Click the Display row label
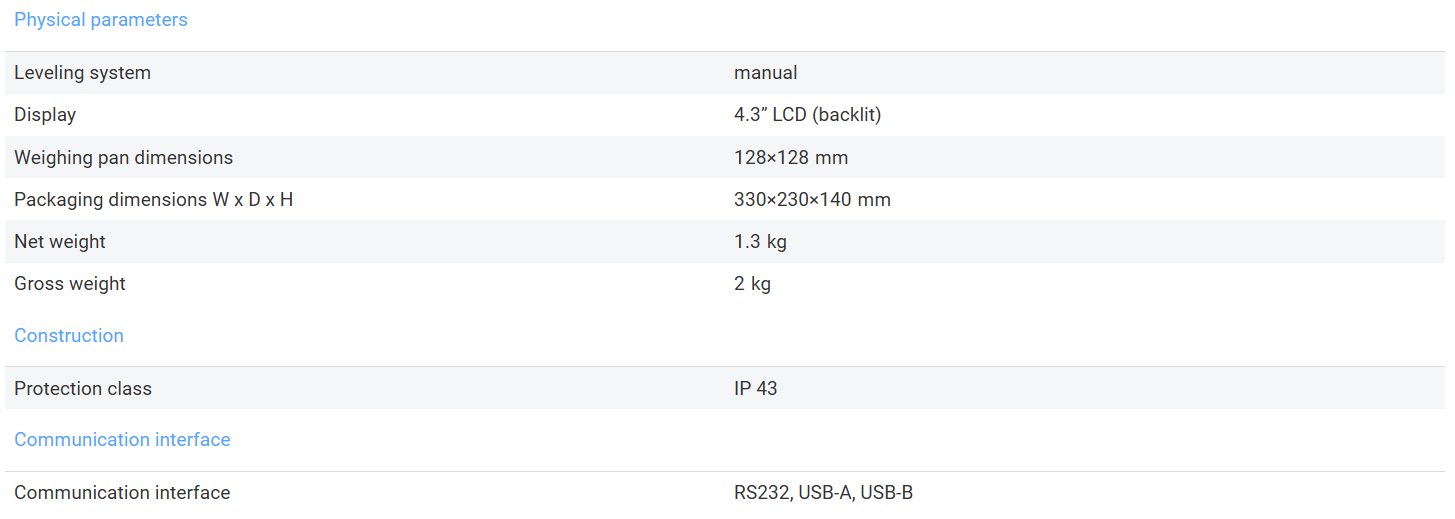 [x=45, y=115]
